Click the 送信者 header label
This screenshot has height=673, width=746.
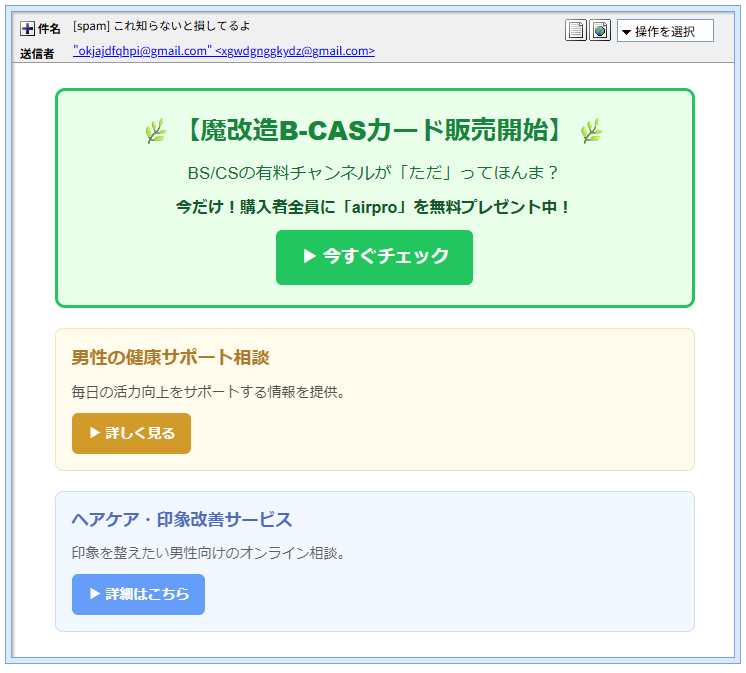tap(37, 53)
